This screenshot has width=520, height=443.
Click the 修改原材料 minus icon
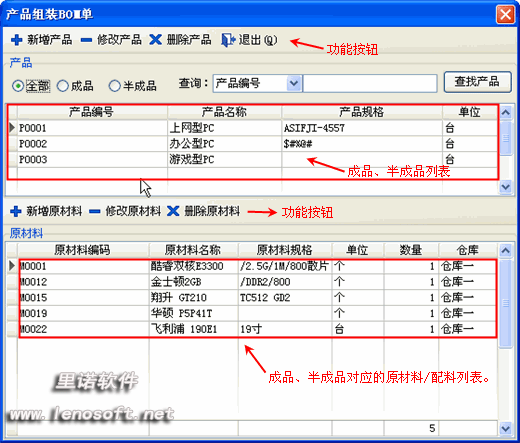pyautogui.click(x=95, y=211)
